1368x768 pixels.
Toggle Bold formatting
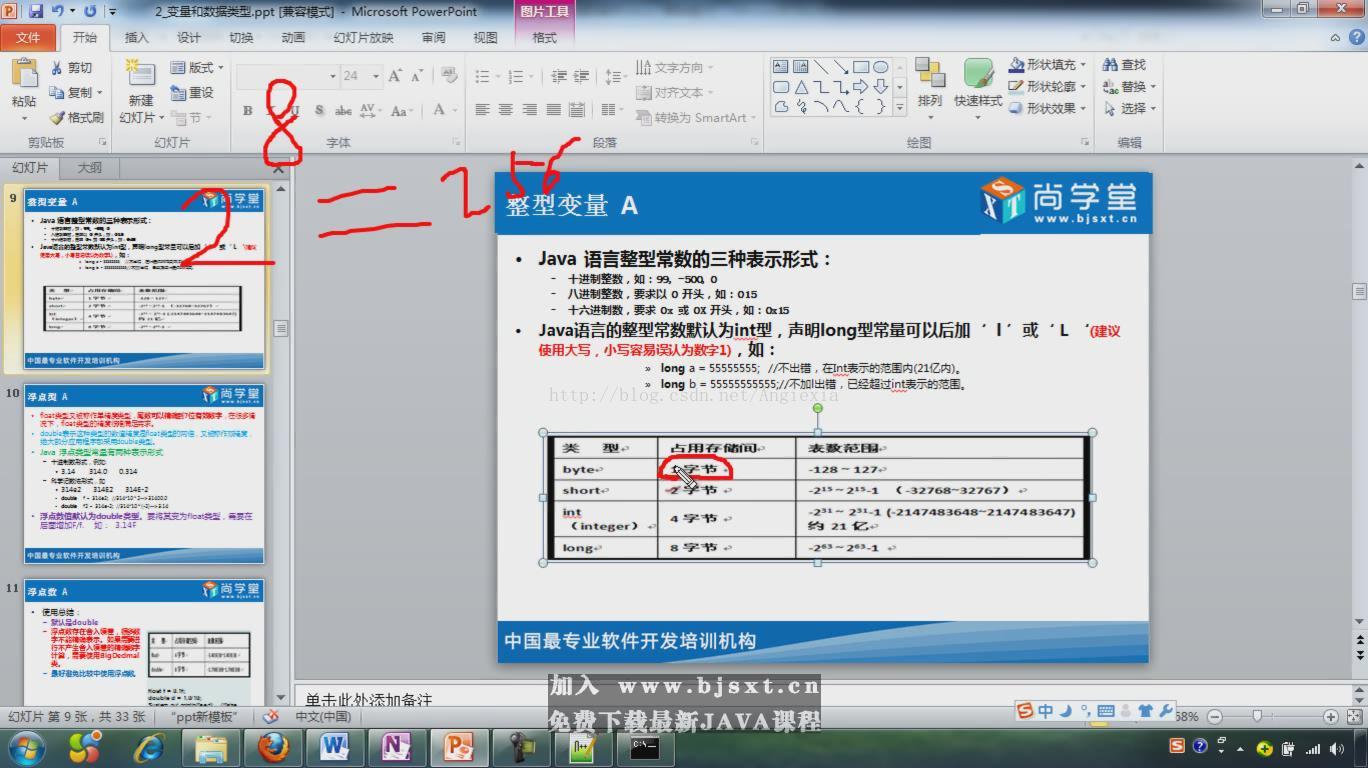[248, 111]
